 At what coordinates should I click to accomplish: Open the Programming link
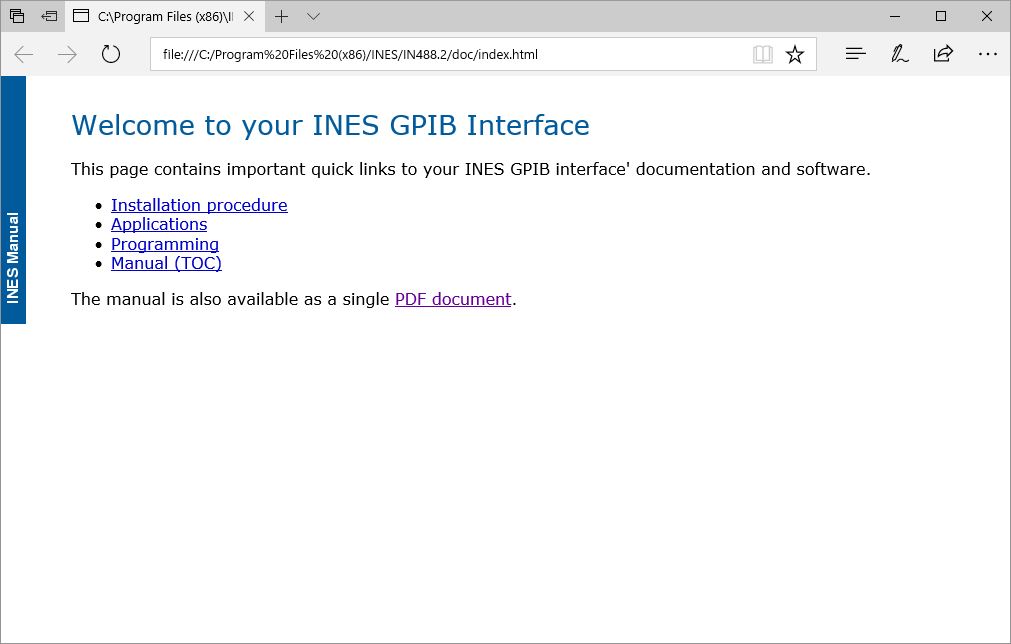(x=165, y=244)
